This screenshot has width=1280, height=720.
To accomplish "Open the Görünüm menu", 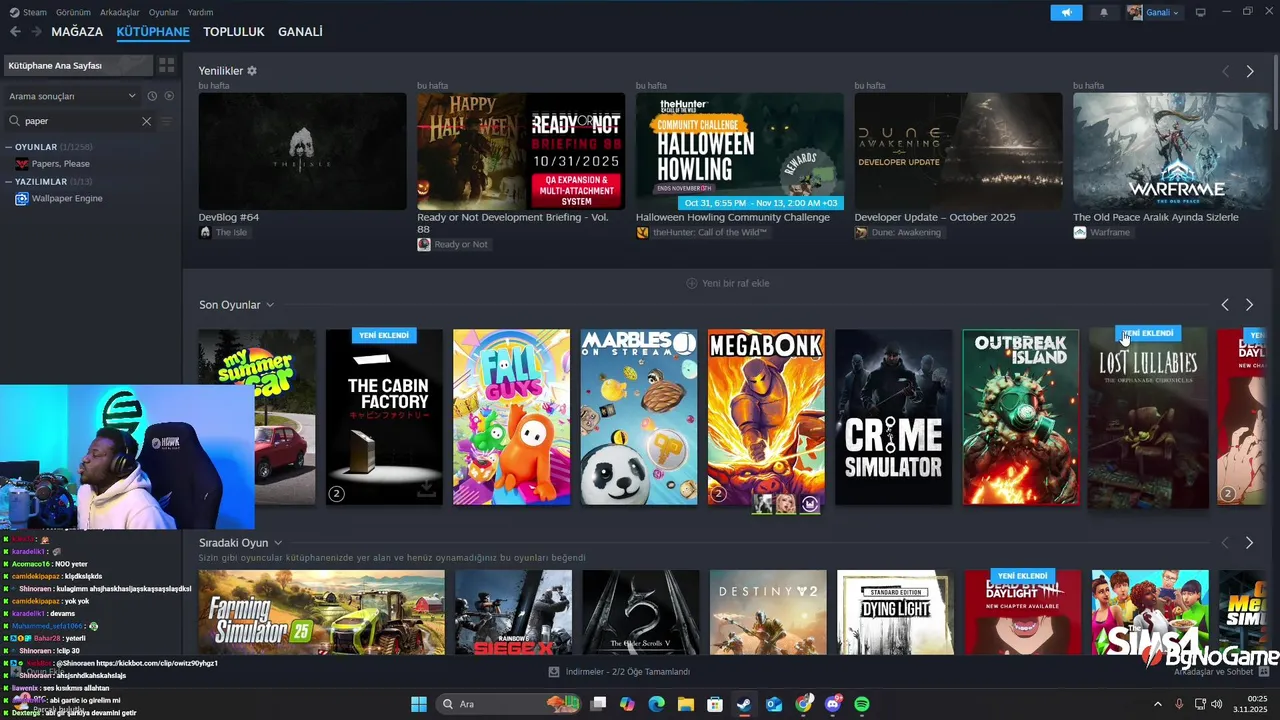I will (73, 12).
